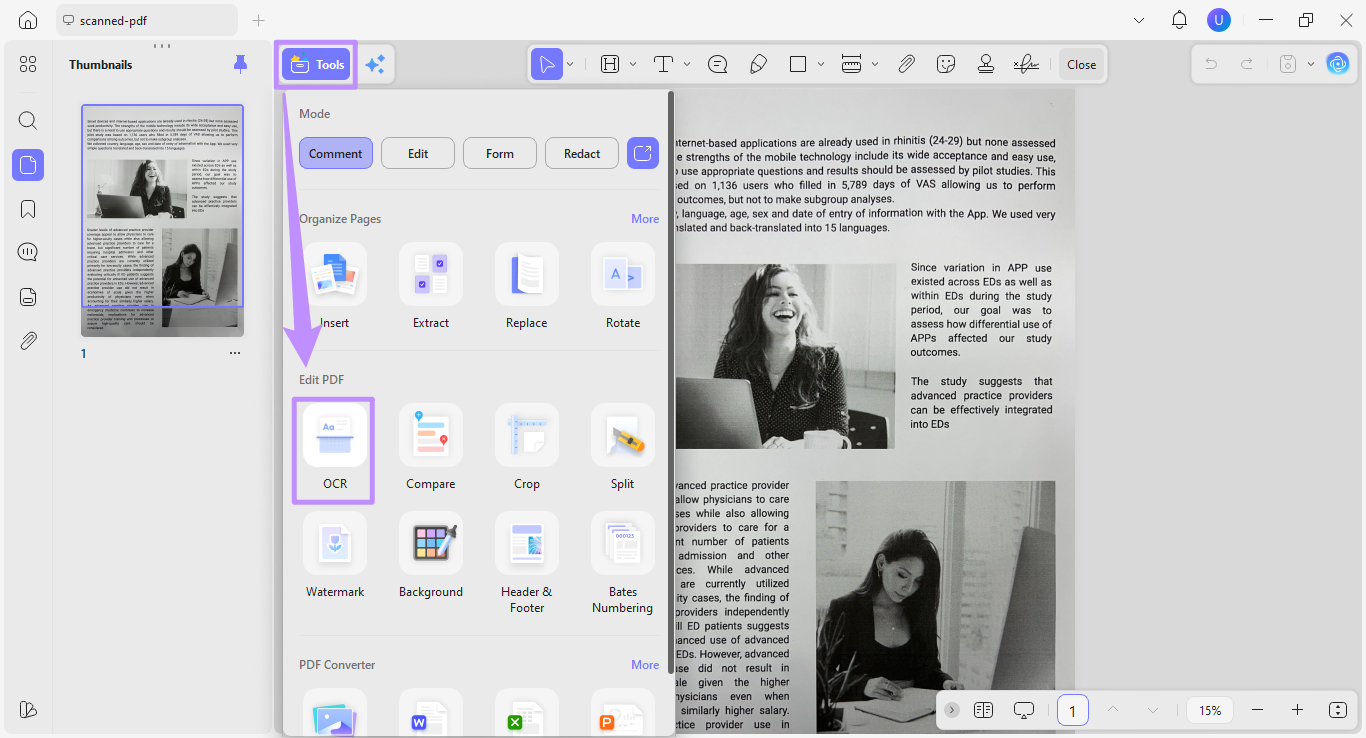This screenshot has height=738, width=1366.
Task: Open the UPDF AI sparkle icon
Action: [375, 64]
